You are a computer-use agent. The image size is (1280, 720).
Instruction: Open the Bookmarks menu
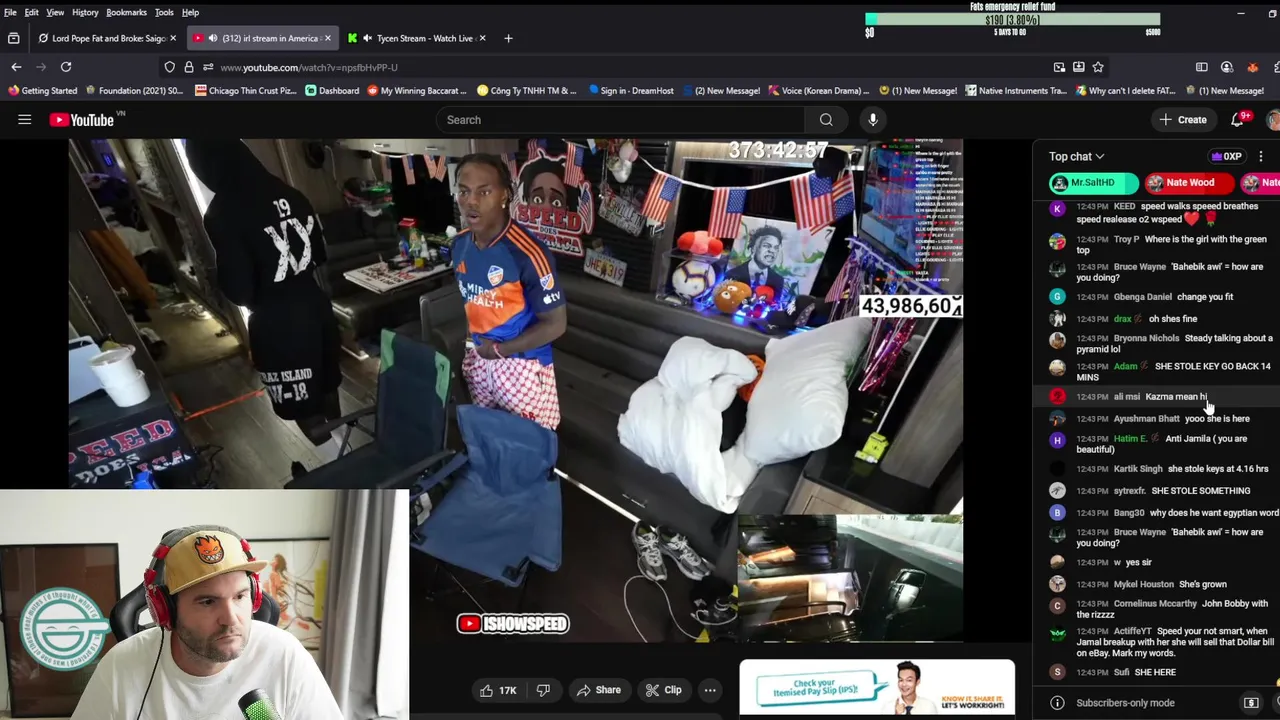point(126,12)
